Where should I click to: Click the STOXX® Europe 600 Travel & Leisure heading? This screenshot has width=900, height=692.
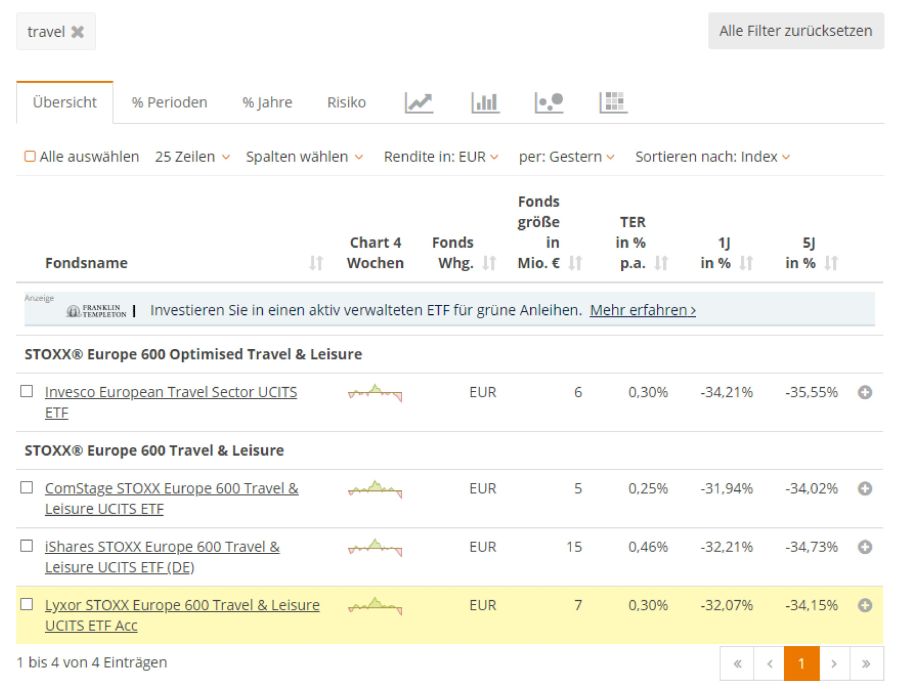tap(154, 450)
